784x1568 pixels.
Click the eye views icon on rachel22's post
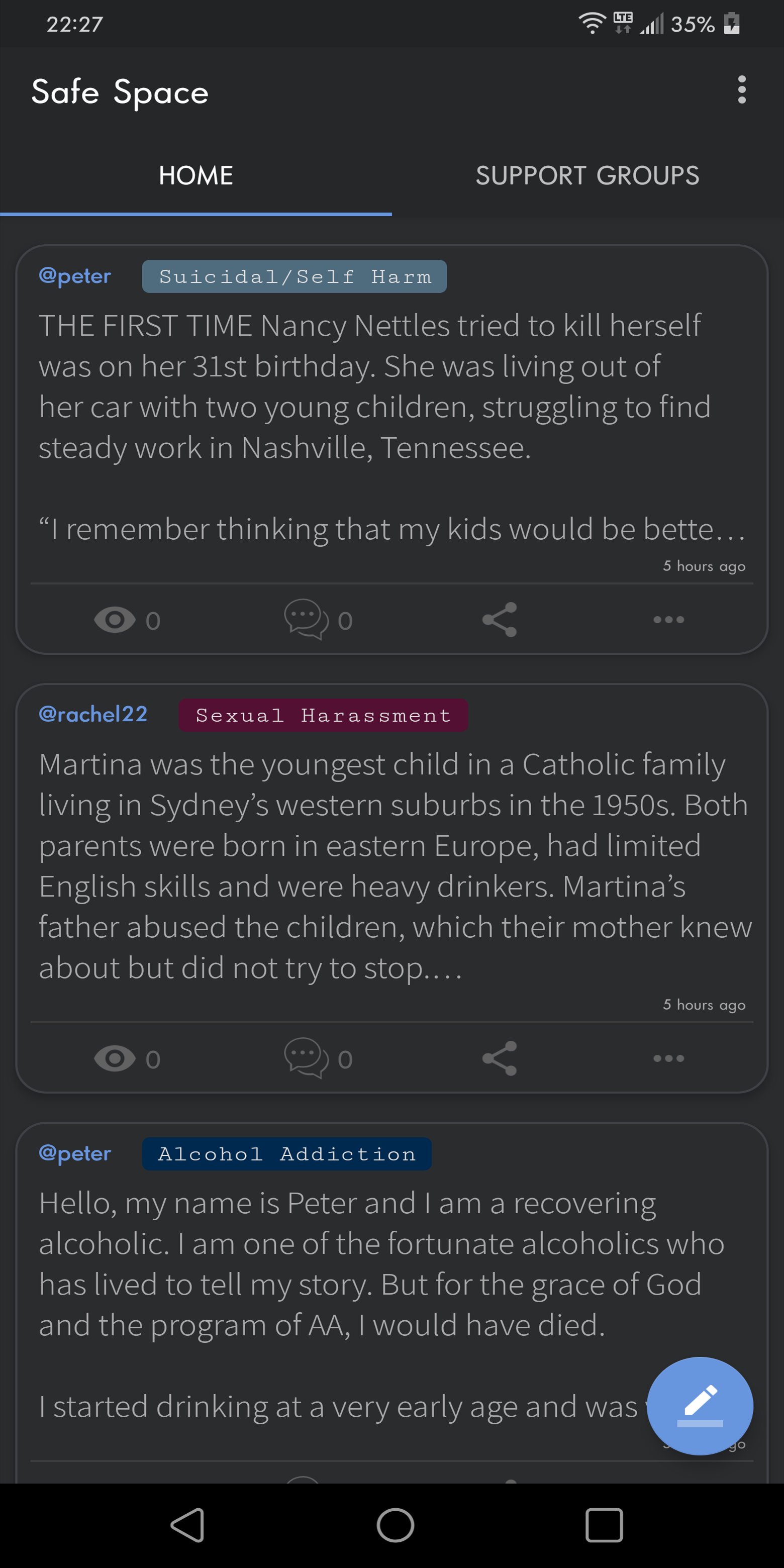pyautogui.click(x=115, y=1058)
